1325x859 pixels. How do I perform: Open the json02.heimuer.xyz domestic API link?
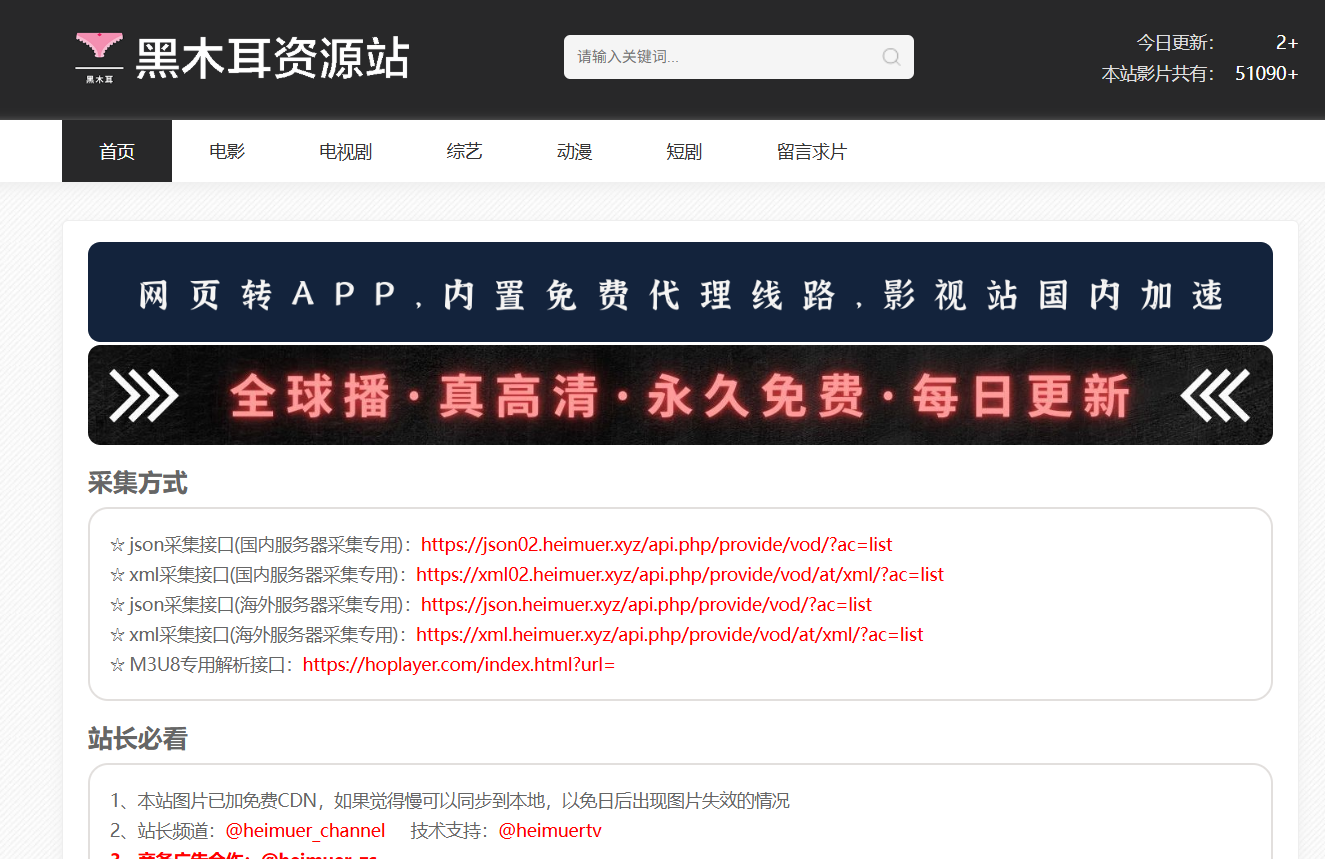[656, 545]
